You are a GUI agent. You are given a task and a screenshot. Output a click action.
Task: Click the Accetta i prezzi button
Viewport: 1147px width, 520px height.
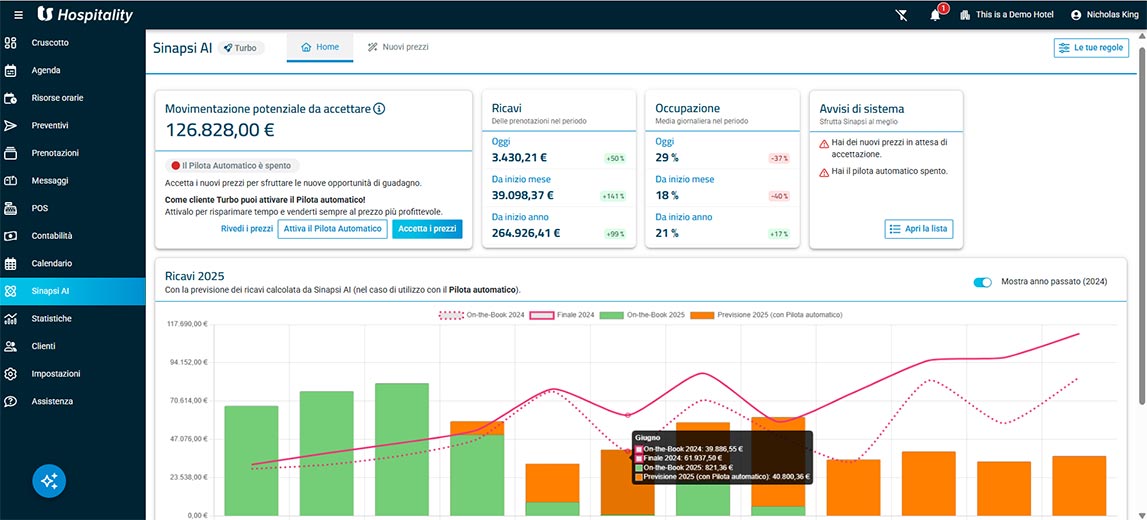pyautogui.click(x=427, y=229)
